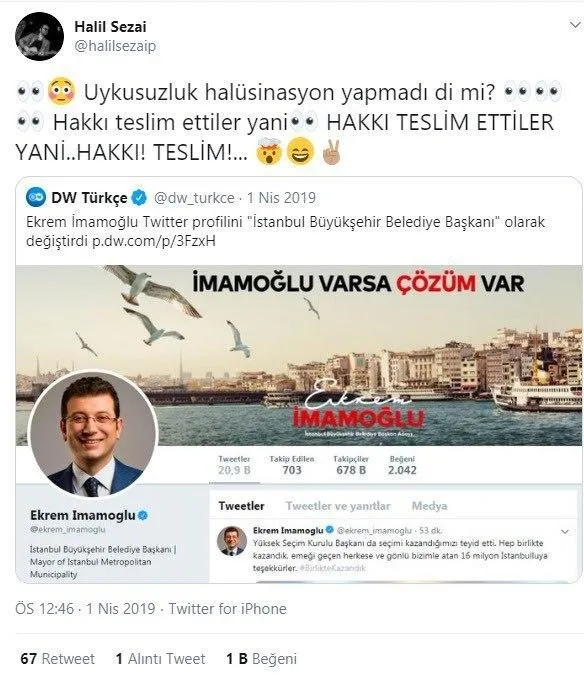View the 1 B Beğeni likes
Image resolution: width=584 pixels, height=681 pixels.
pyautogui.click(x=261, y=659)
